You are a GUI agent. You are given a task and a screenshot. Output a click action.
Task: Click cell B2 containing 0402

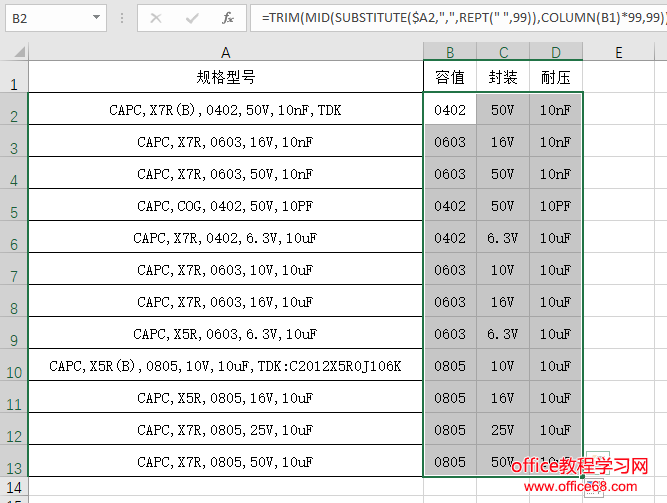tap(450, 109)
